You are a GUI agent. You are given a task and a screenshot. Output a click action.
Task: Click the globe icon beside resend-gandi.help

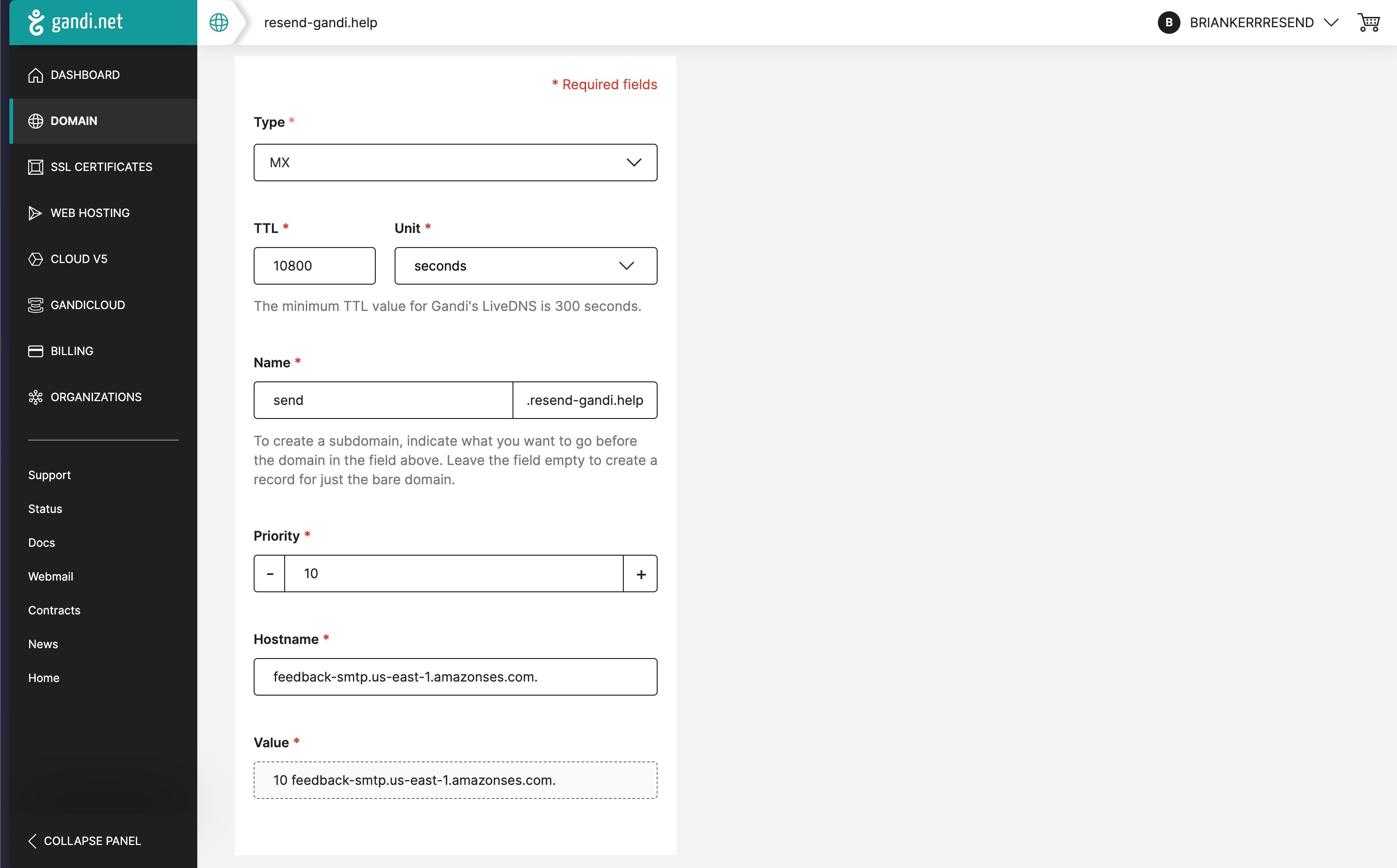[x=219, y=23]
